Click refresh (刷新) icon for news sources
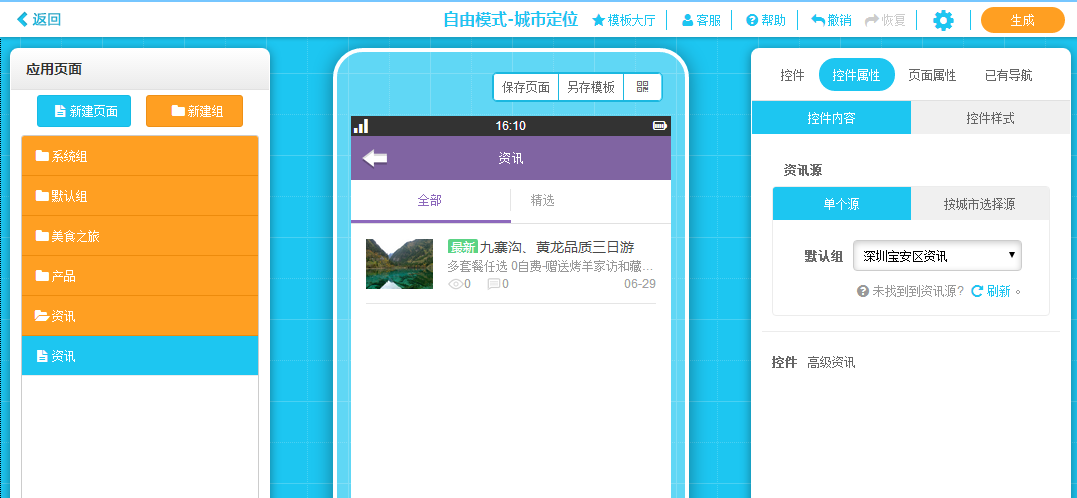The width and height of the screenshot is (1077, 498). 977,291
